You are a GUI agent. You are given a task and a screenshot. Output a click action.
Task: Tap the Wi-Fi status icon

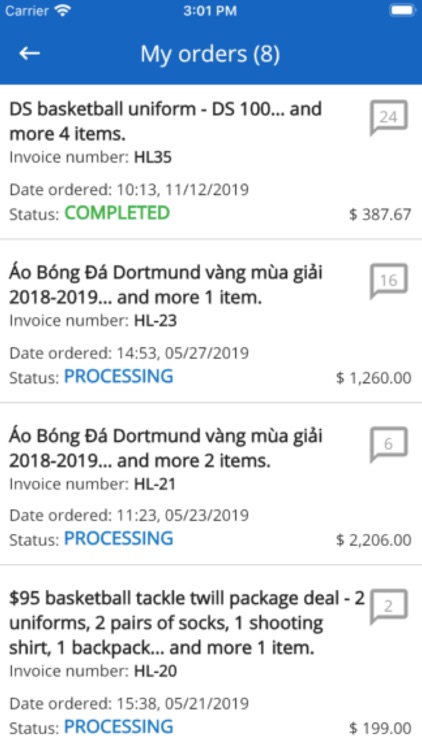[x=62, y=11]
